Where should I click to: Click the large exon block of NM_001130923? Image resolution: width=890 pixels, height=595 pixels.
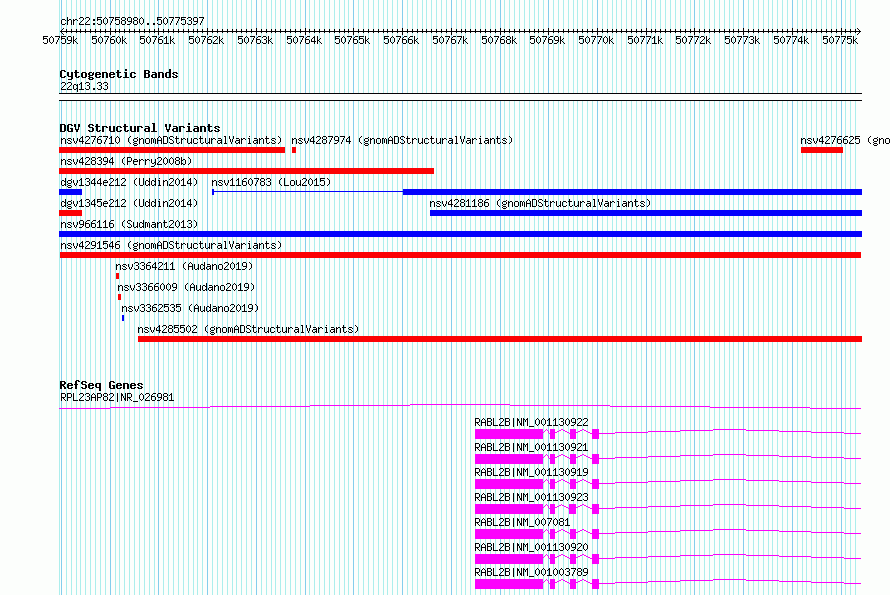point(509,509)
